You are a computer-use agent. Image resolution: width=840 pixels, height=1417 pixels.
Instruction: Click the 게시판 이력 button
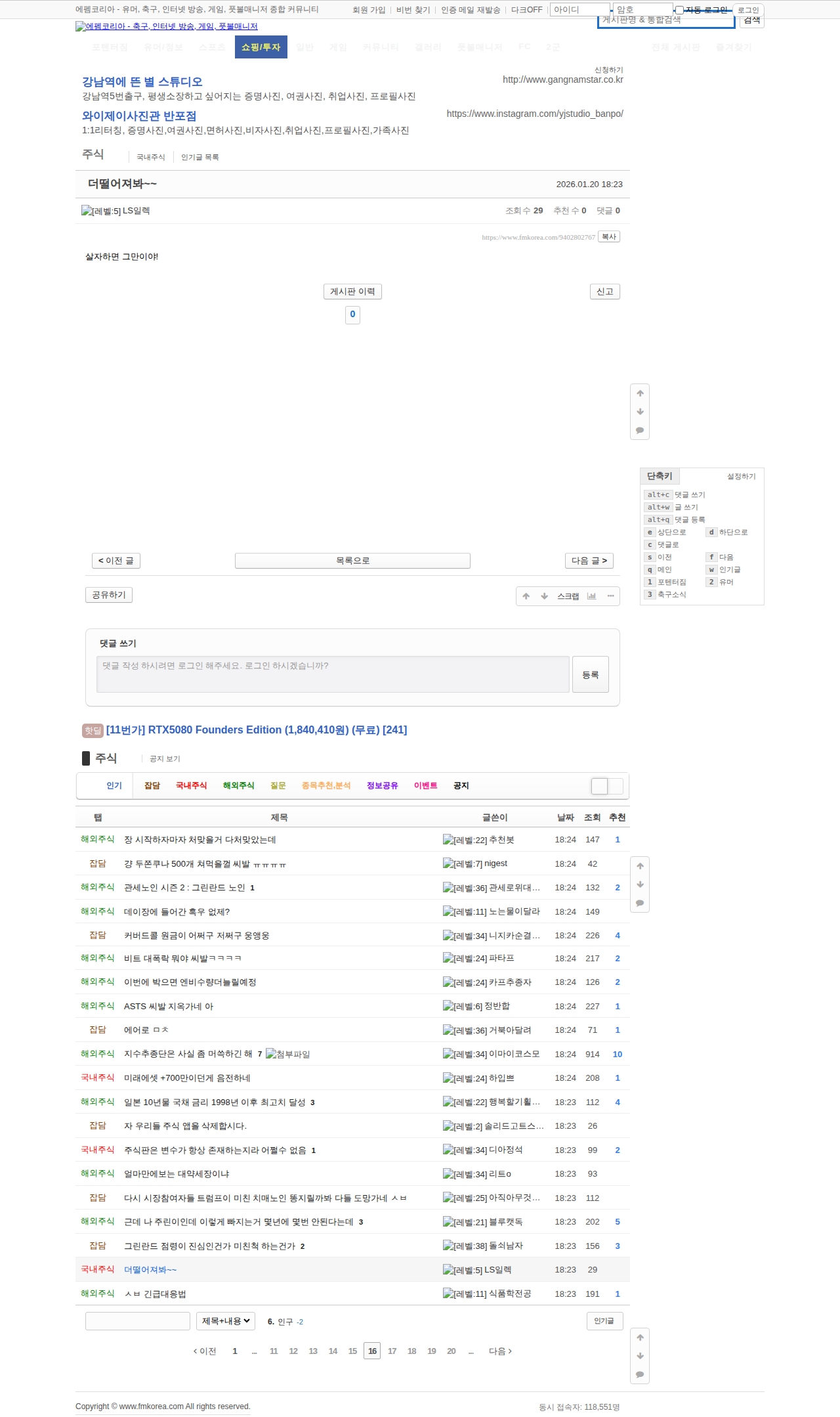coord(352,292)
